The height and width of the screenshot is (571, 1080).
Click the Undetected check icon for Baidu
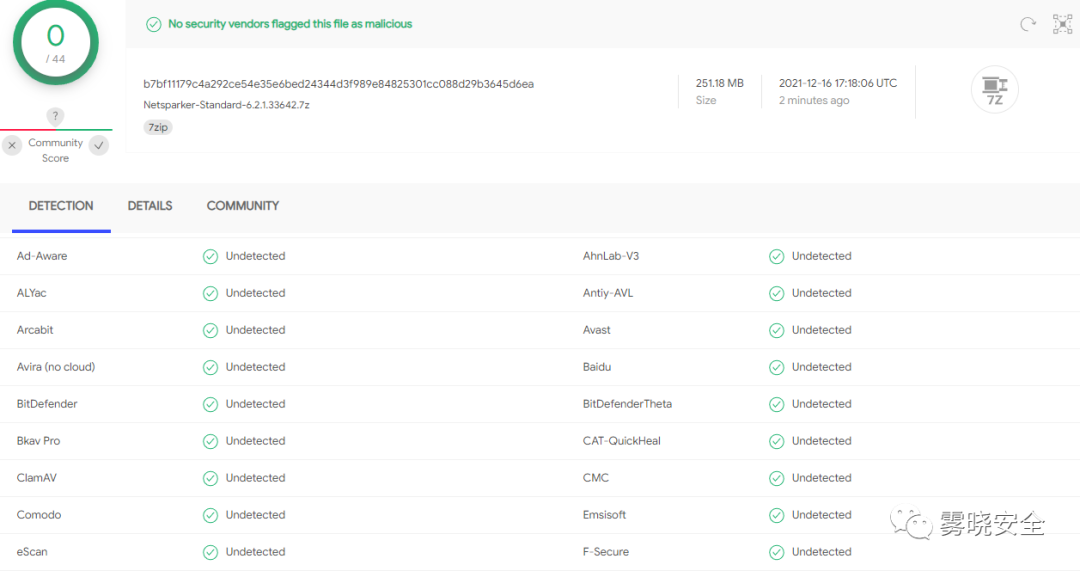pos(776,368)
